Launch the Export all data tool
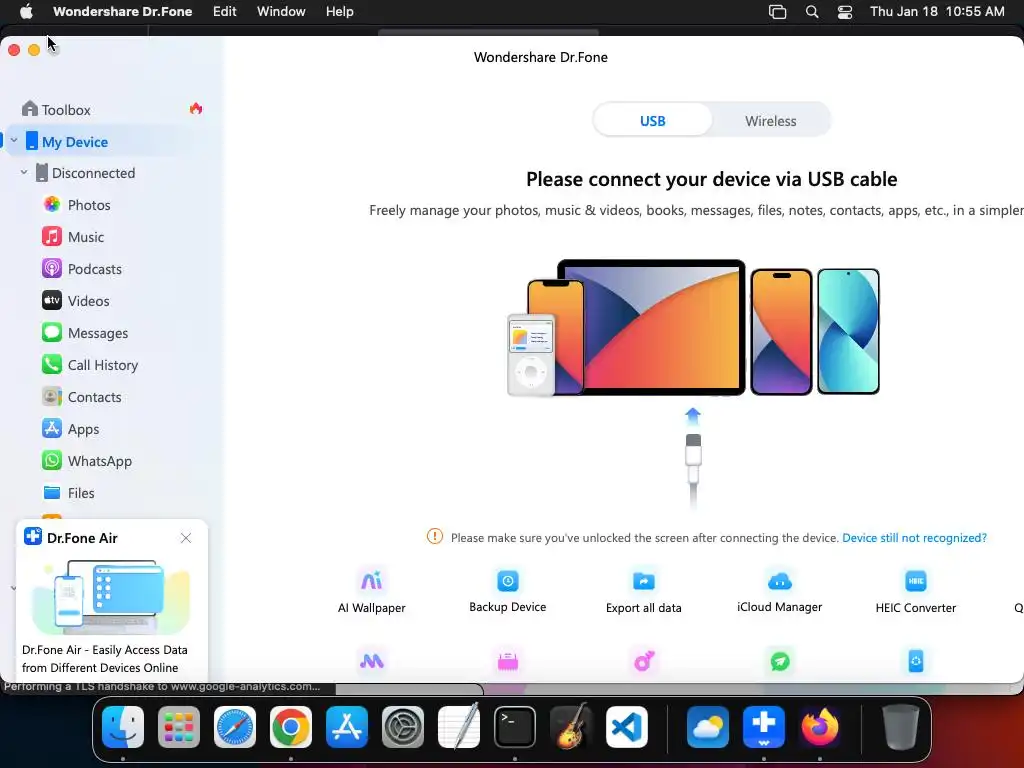Image resolution: width=1024 pixels, height=768 pixels. [643, 590]
